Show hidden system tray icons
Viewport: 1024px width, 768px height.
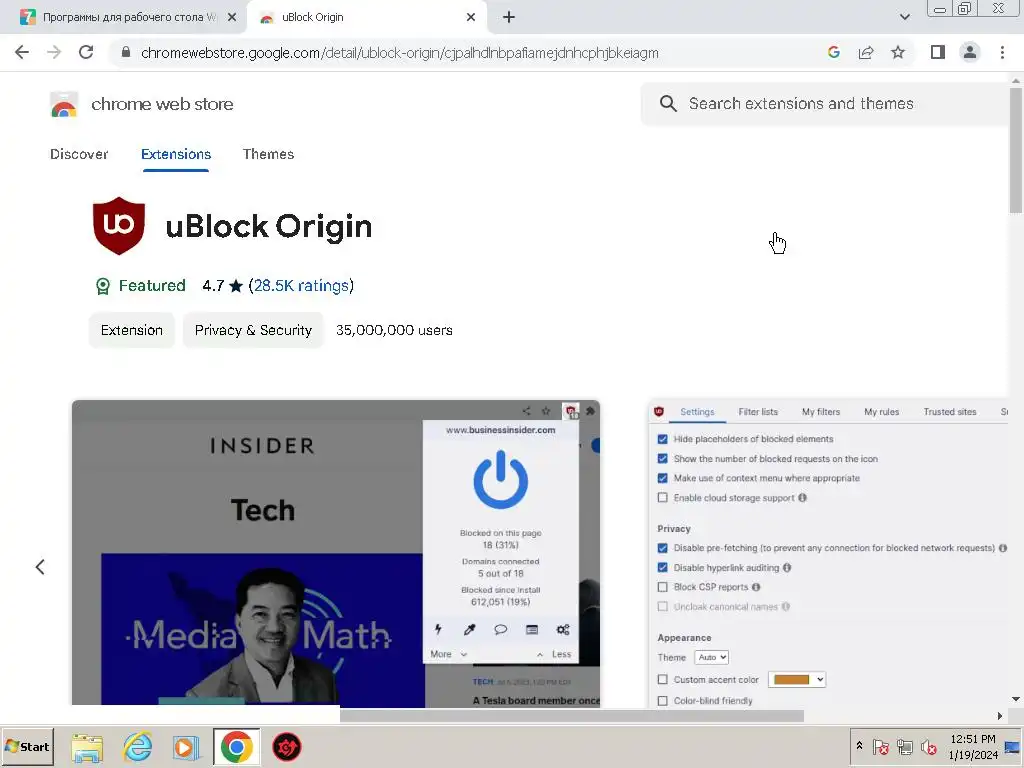point(859,746)
